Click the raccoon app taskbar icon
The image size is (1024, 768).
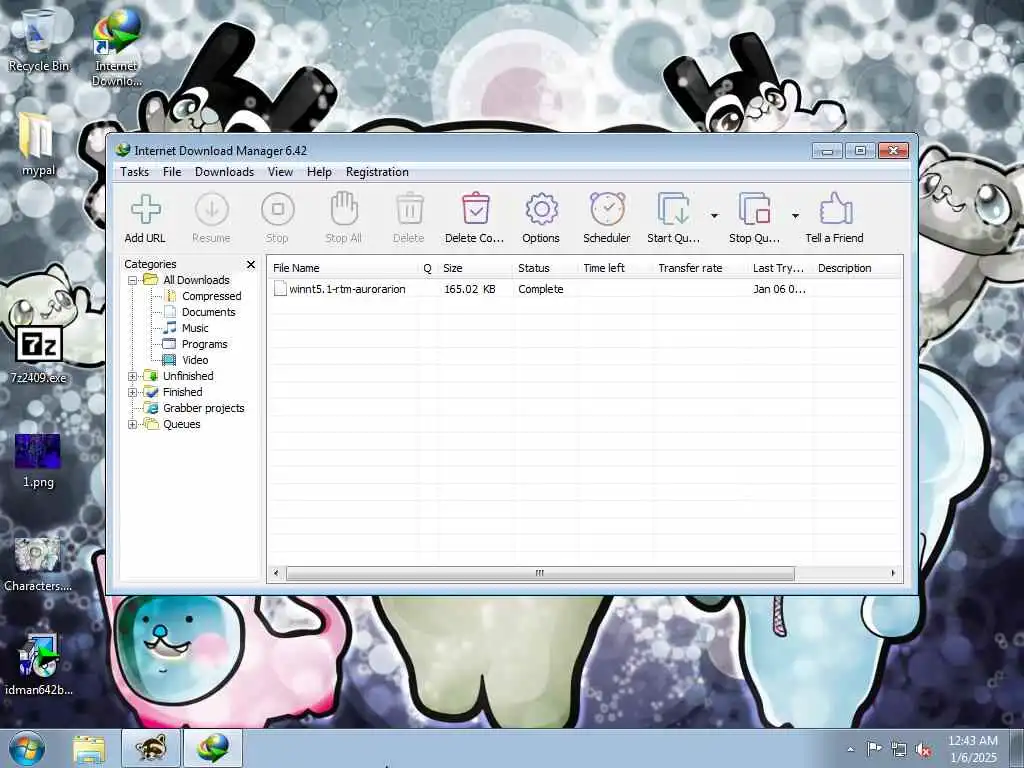[151, 748]
